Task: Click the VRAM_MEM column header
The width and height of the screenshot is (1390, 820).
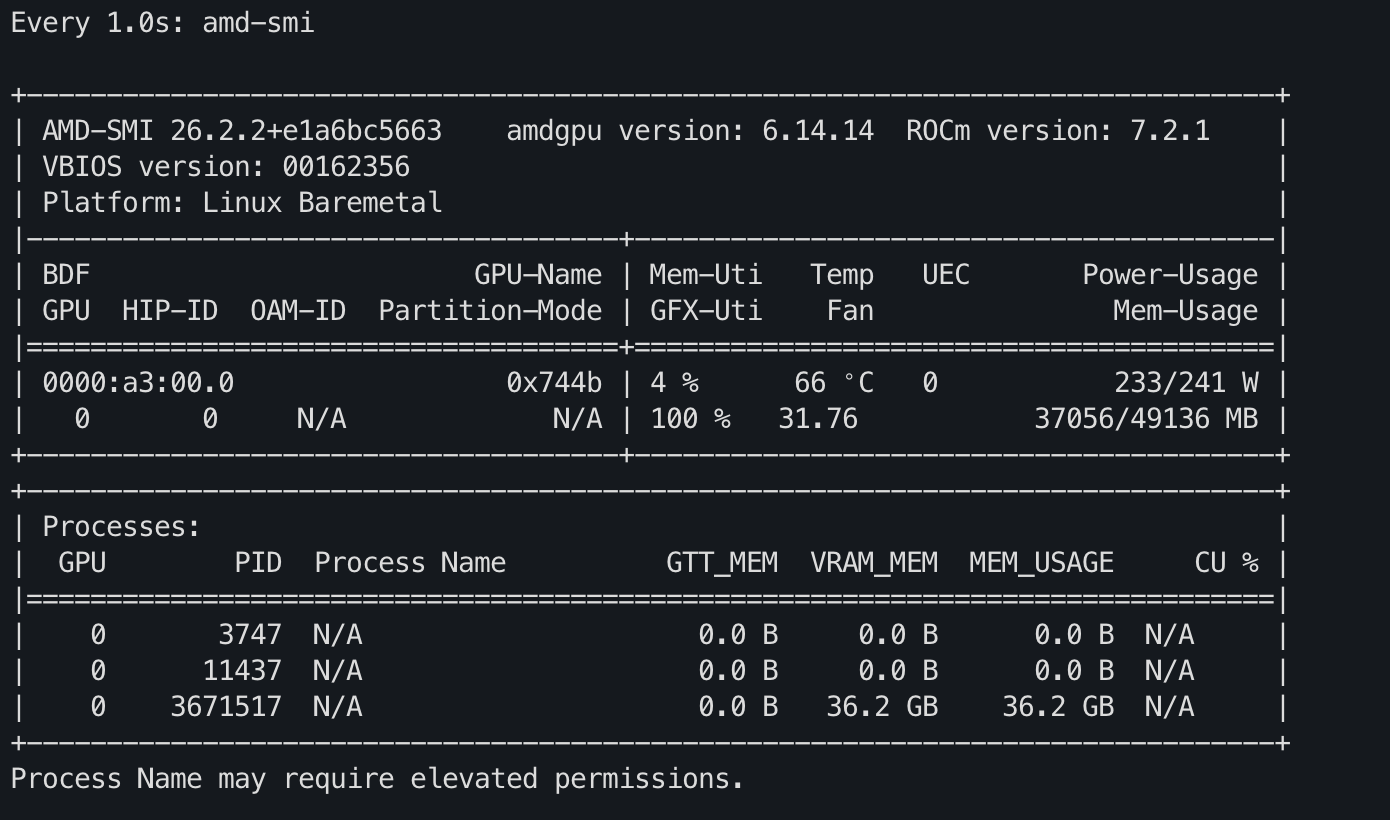Action: coord(874,563)
